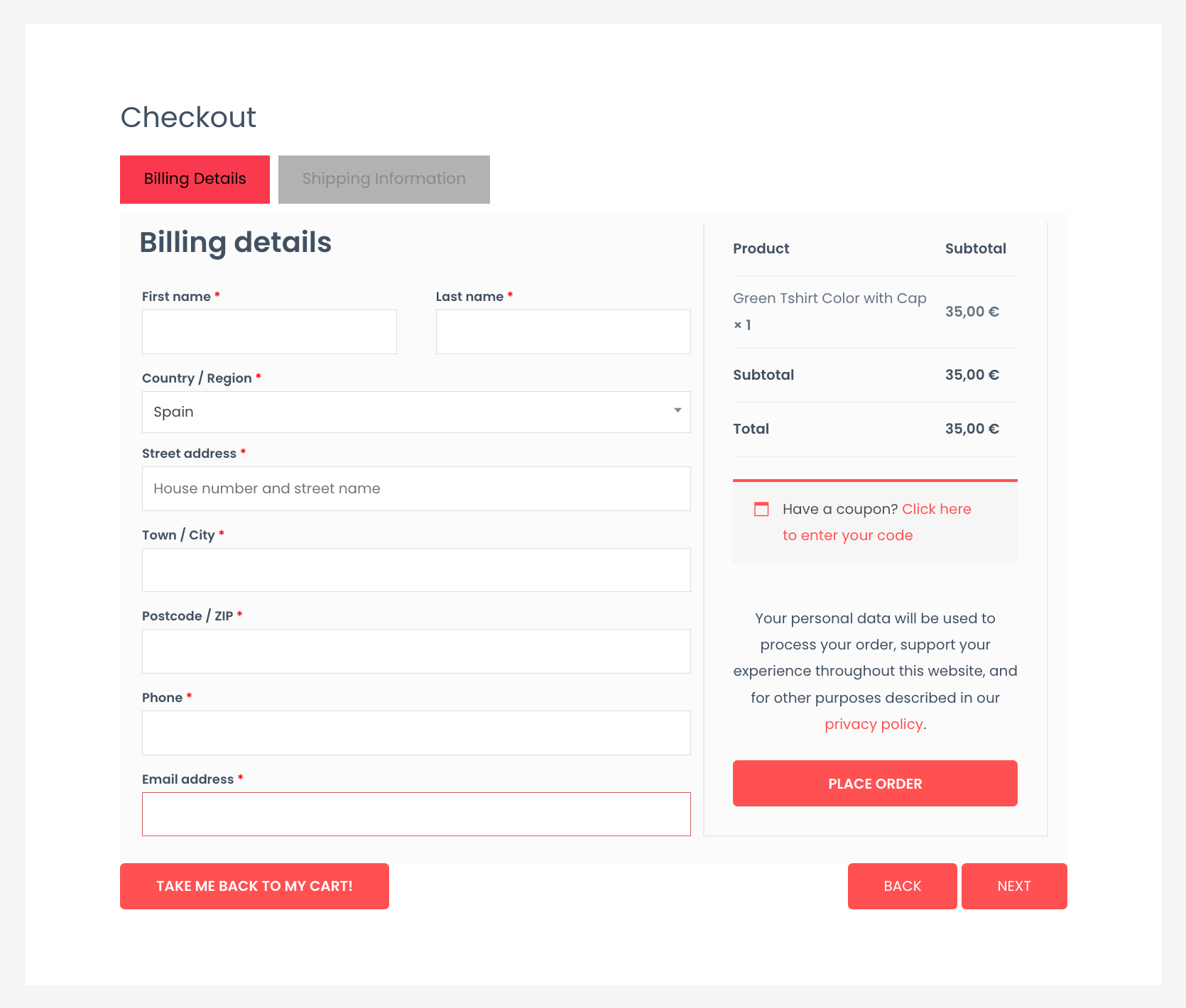Viewport: 1186px width, 1008px height.
Task: Click the Back button
Action: coord(903,886)
